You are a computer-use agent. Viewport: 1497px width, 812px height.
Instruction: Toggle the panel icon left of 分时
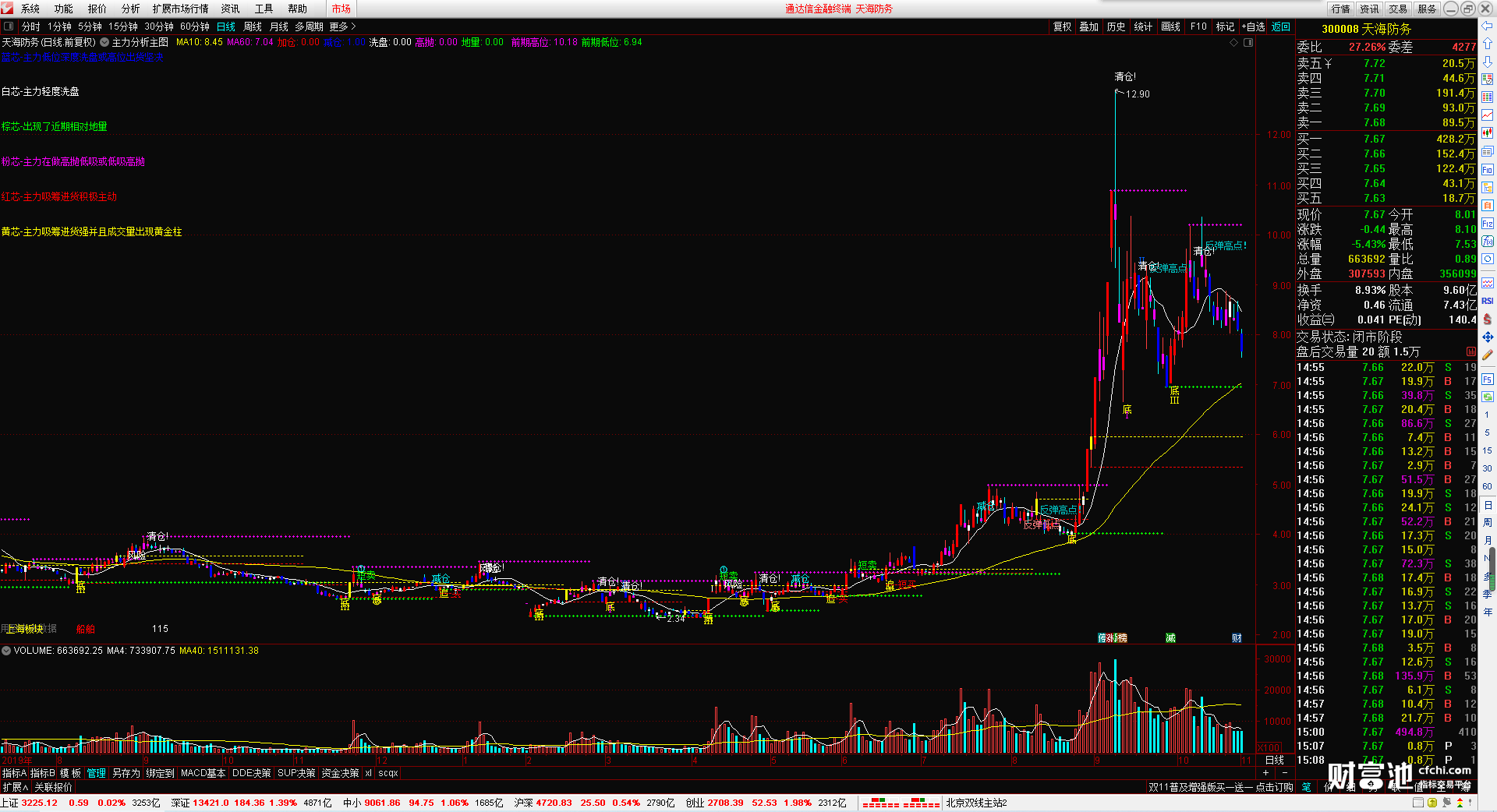(9, 26)
